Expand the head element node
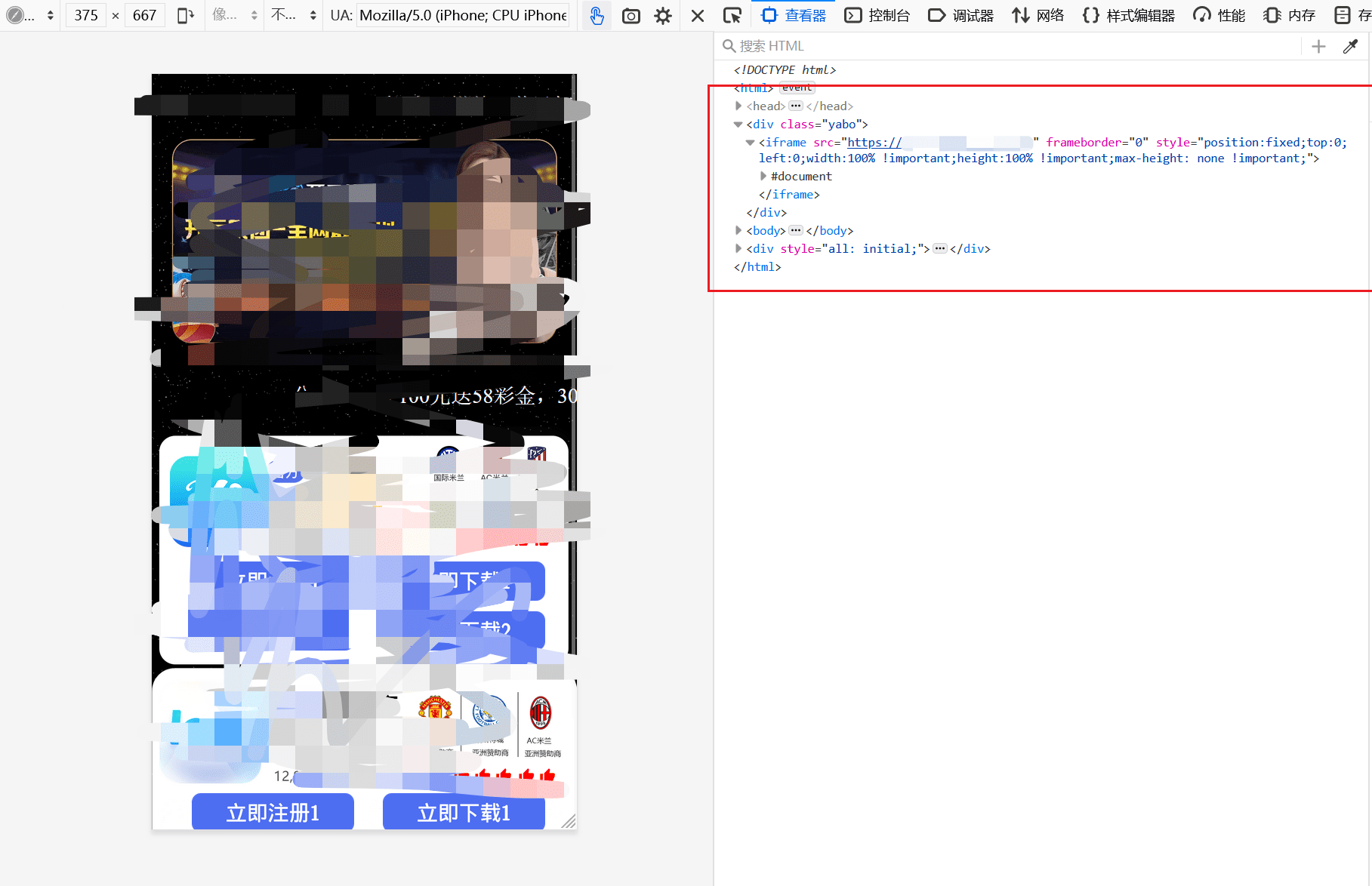The width and height of the screenshot is (1372, 886). click(738, 106)
